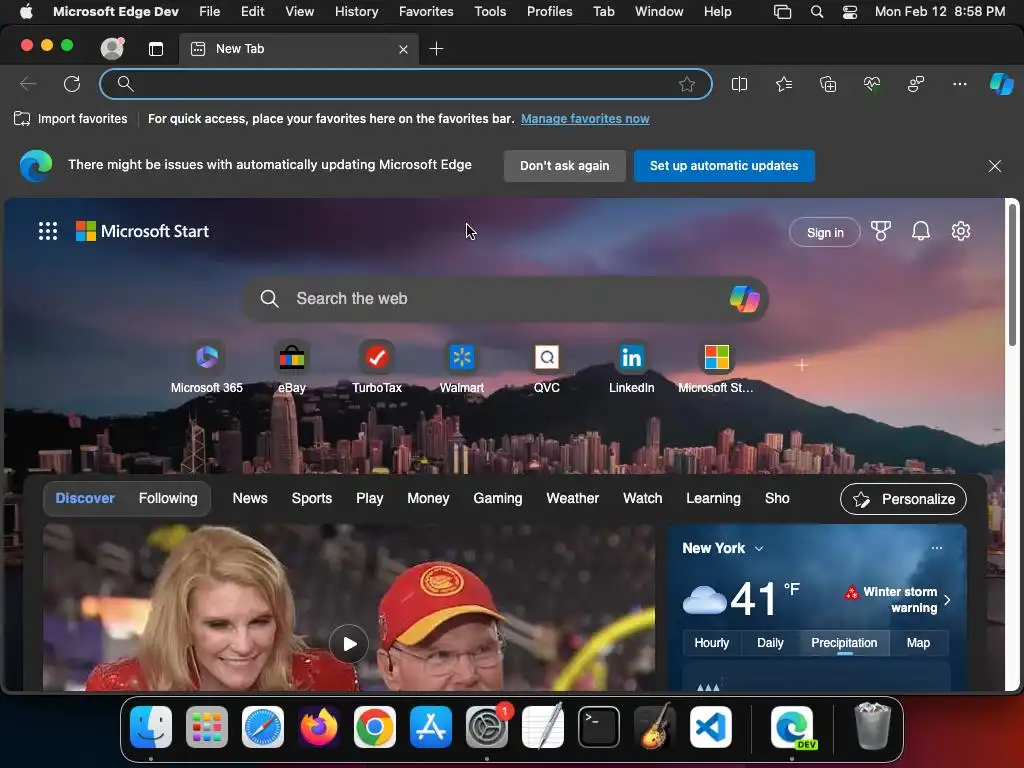This screenshot has height=768, width=1024.
Task: Open the Favorites toolbar icon
Action: tap(784, 84)
